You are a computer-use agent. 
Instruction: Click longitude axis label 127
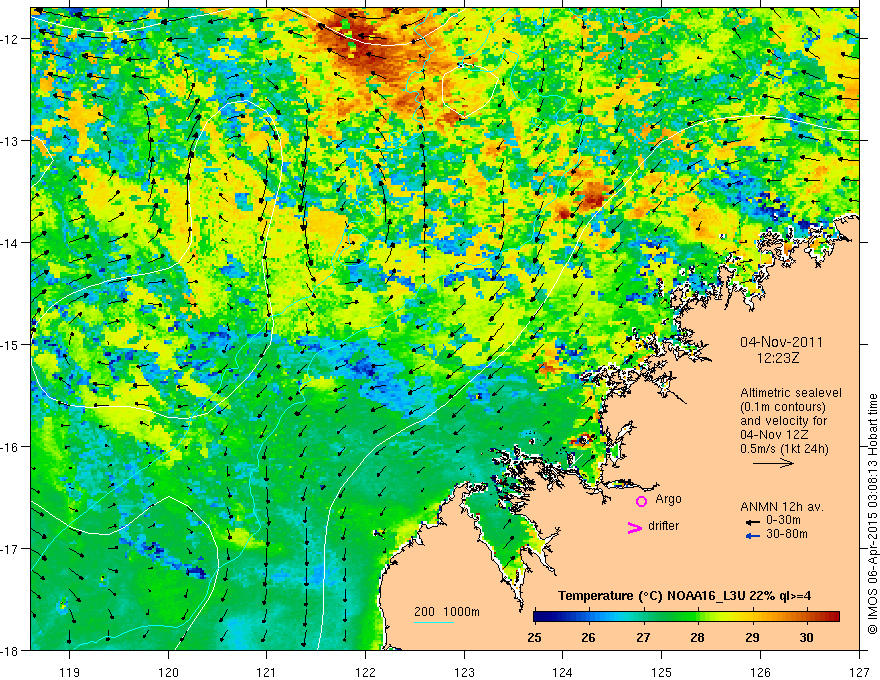click(859, 672)
